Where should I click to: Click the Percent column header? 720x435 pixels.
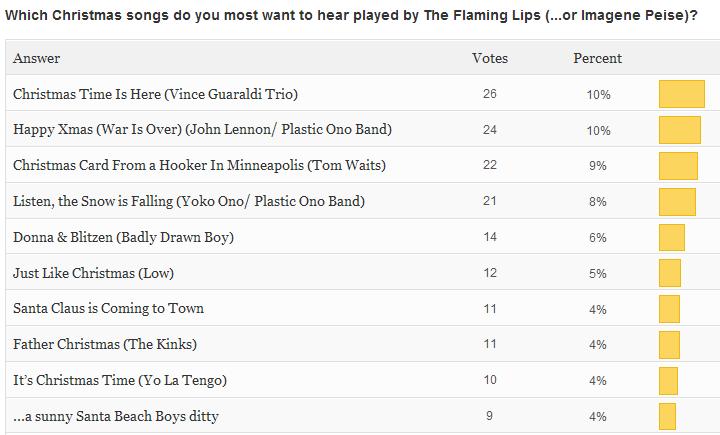[597, 59]
